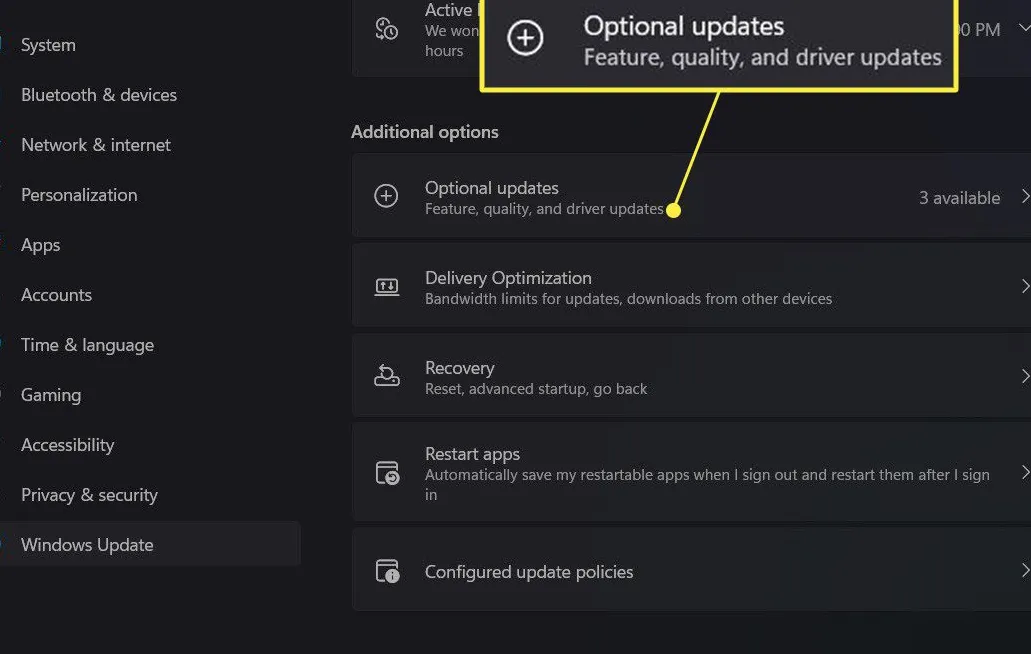Expand the Restart apps chevron

1024,473
